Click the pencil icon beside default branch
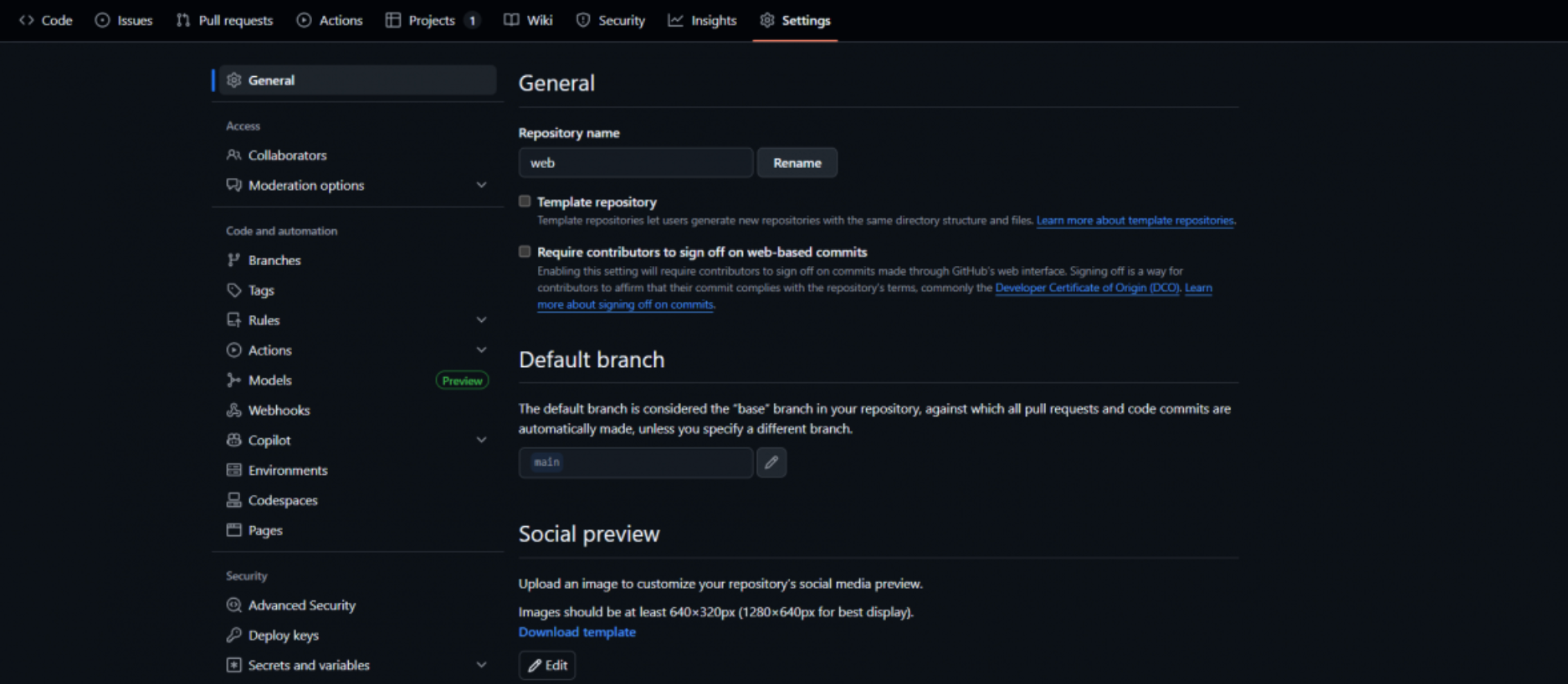 (771, 462)
